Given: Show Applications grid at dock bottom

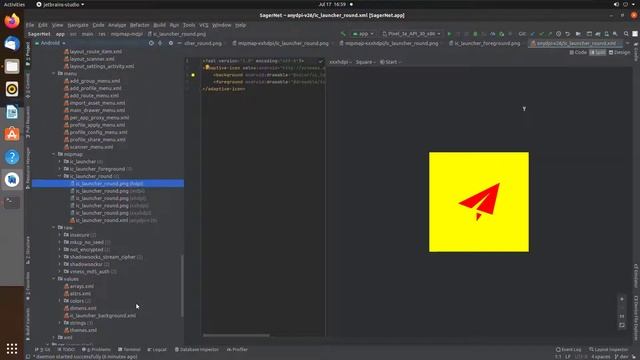Looking at the screenshot, I should (12, 348).
